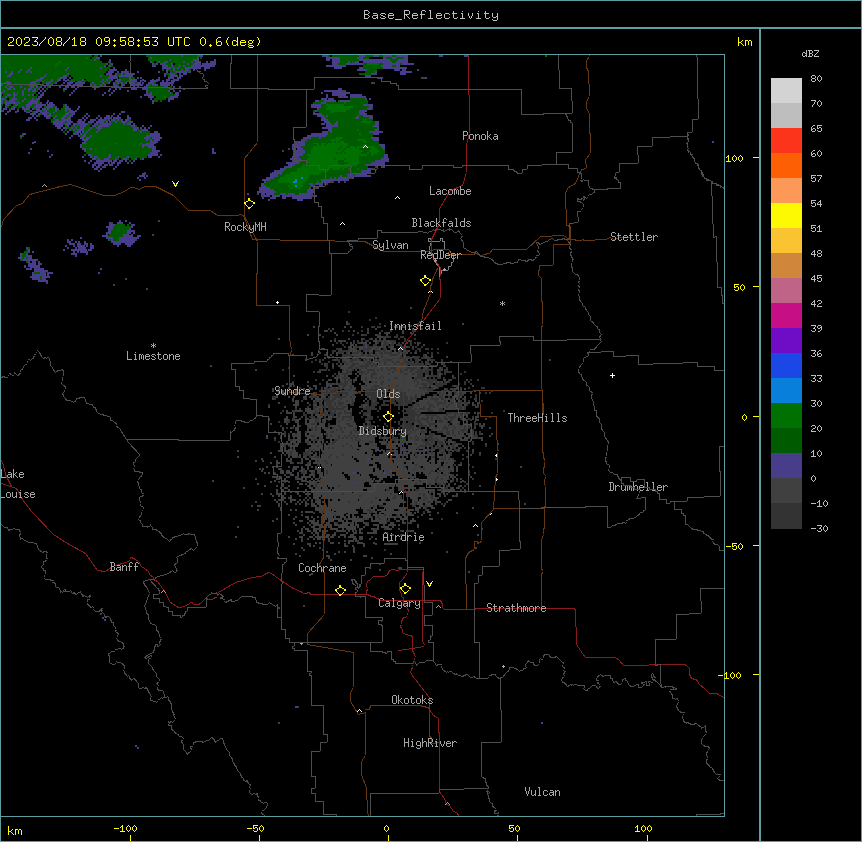Click the yellow diamond marker south of RedDeer

tap(425, 281)
